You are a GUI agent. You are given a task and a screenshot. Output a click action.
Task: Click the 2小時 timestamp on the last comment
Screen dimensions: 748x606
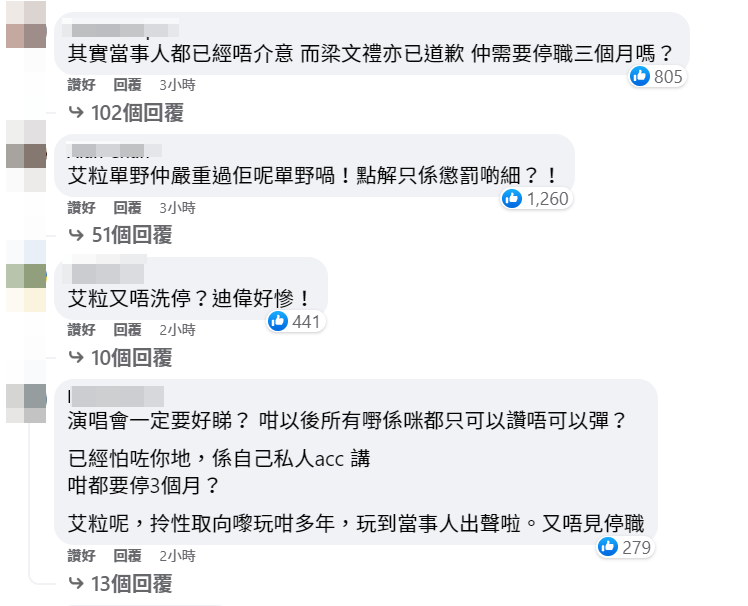[x=177, y=556]
